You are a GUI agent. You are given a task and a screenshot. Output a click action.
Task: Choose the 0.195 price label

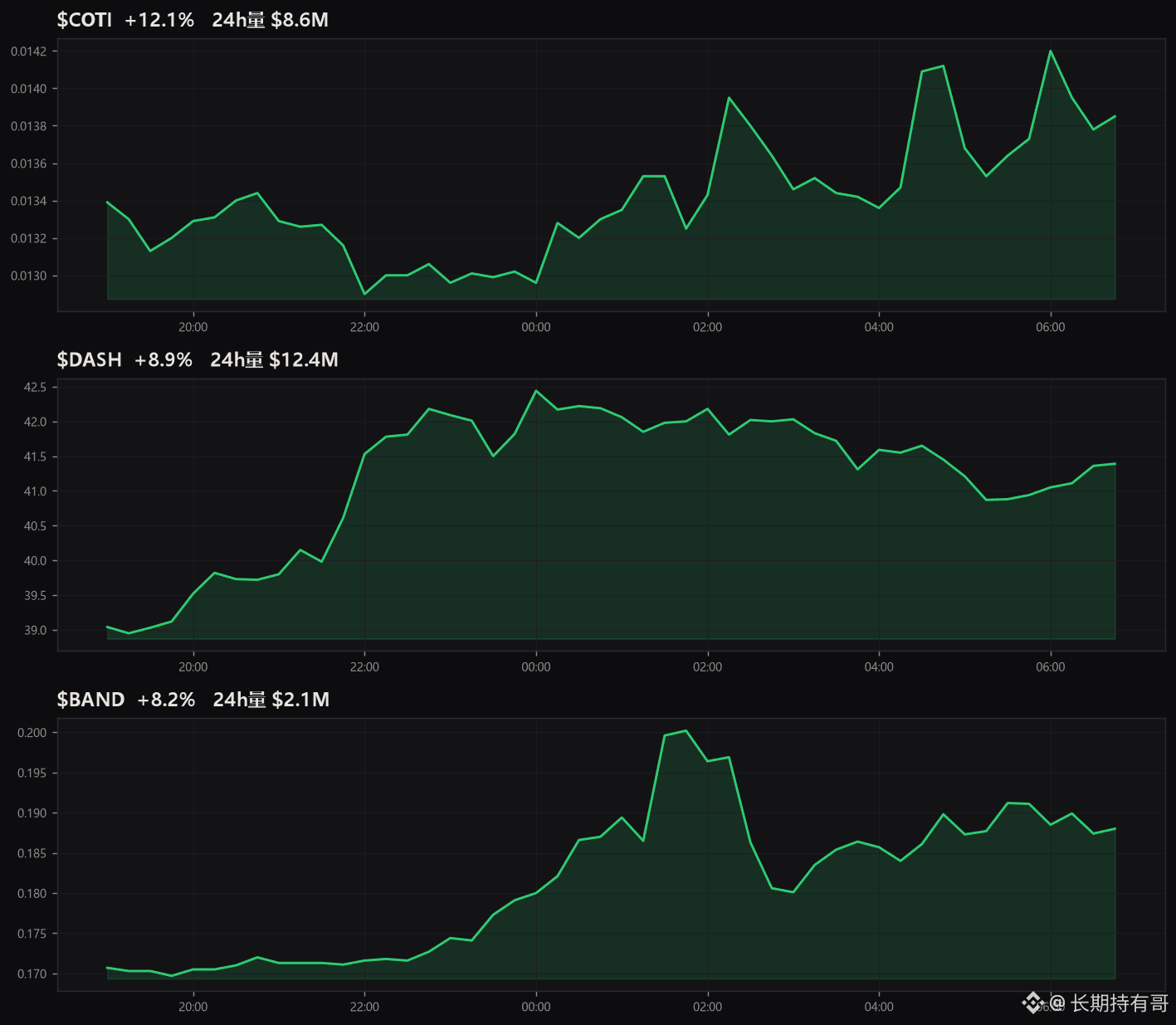tap(32, 774)
